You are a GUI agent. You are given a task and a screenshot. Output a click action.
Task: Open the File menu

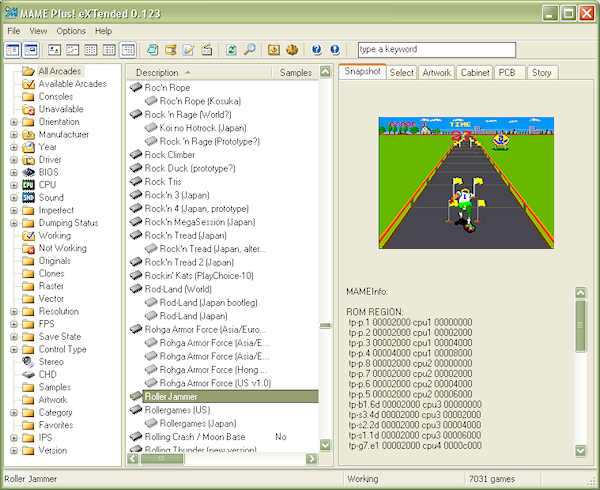14,31
